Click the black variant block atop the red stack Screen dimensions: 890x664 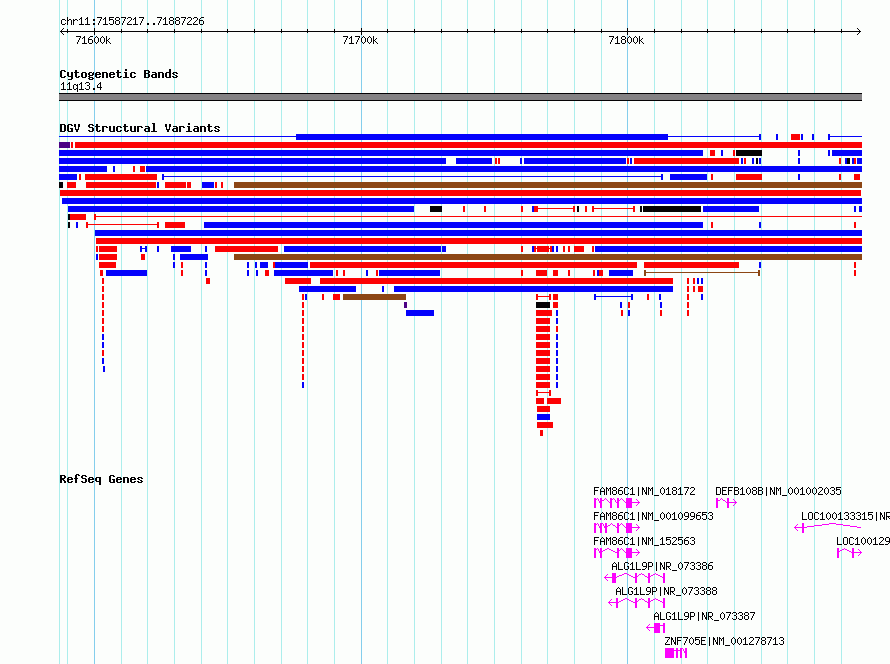click(x=543, y=305)
